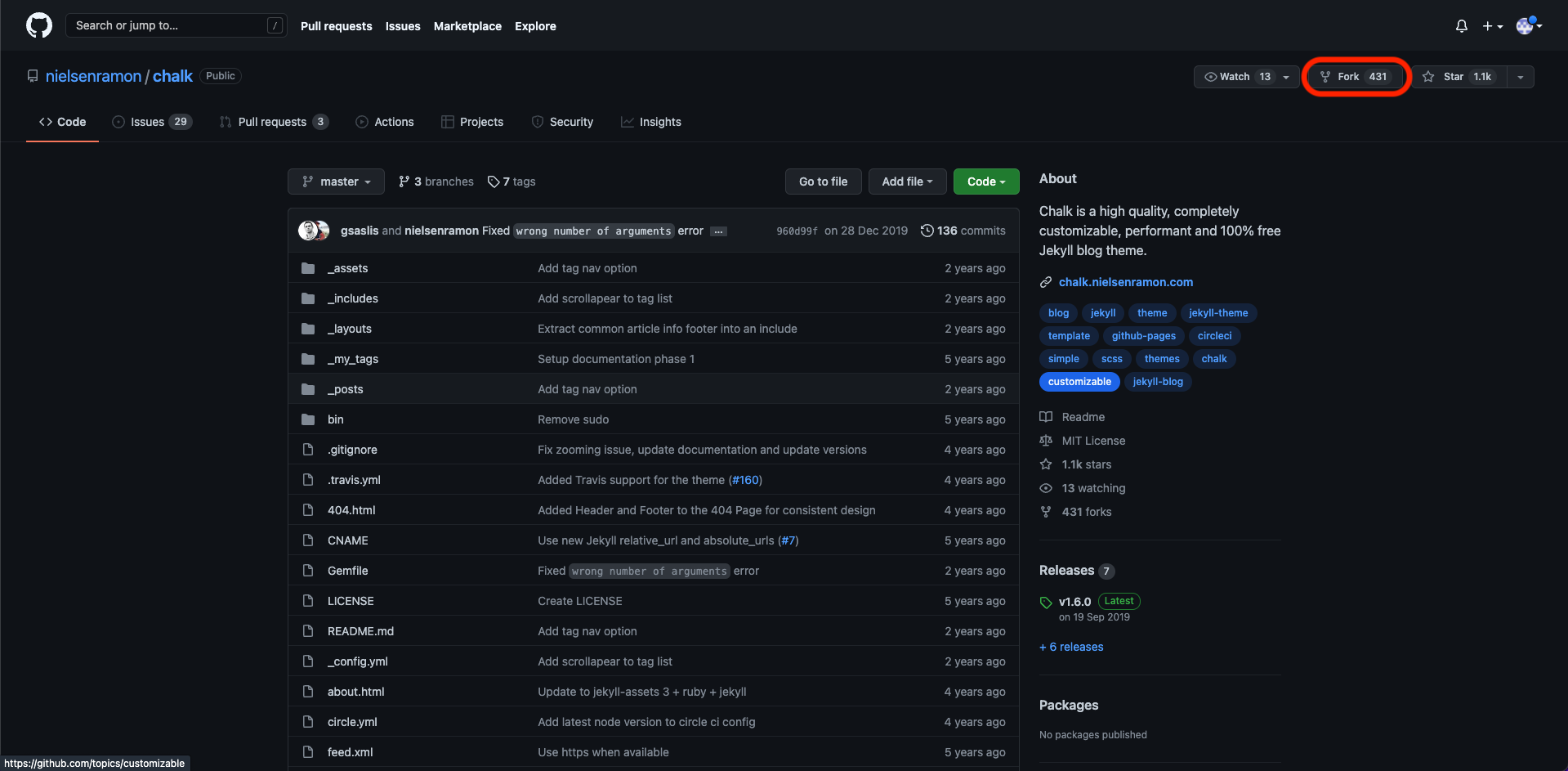Click the LICENSE file icon

(308, 601)
